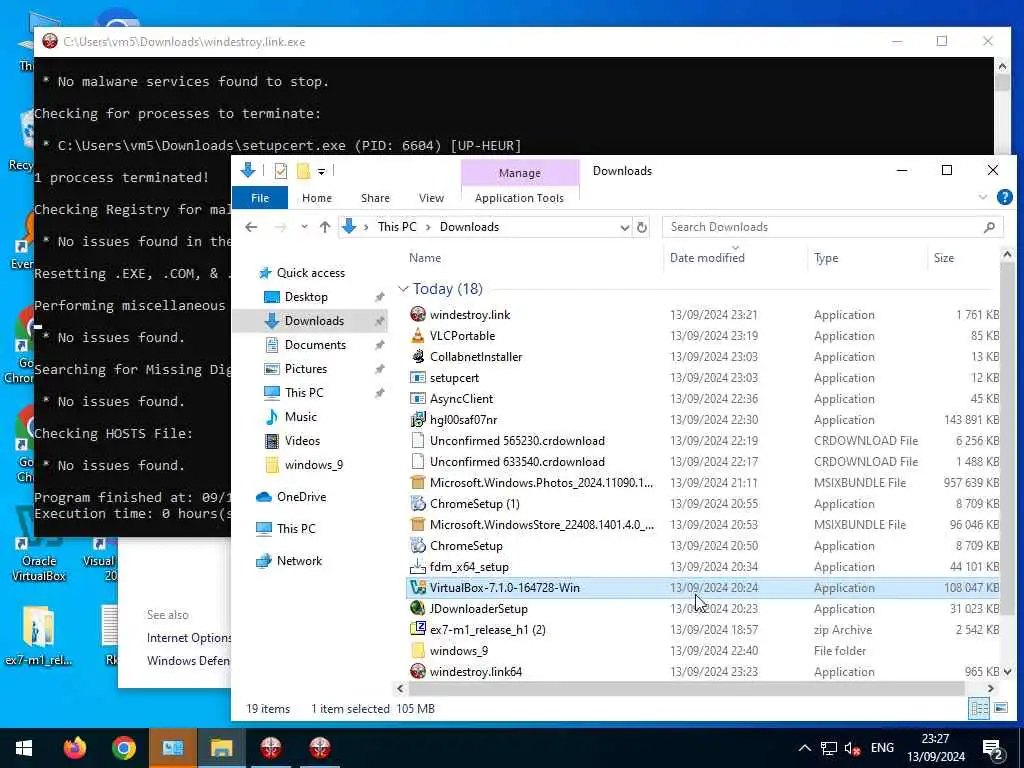The width and height of the screenshot is (1024, 768).
Task: Select the fdm_x64_setup download icon
Action: [x=418, y=566]
